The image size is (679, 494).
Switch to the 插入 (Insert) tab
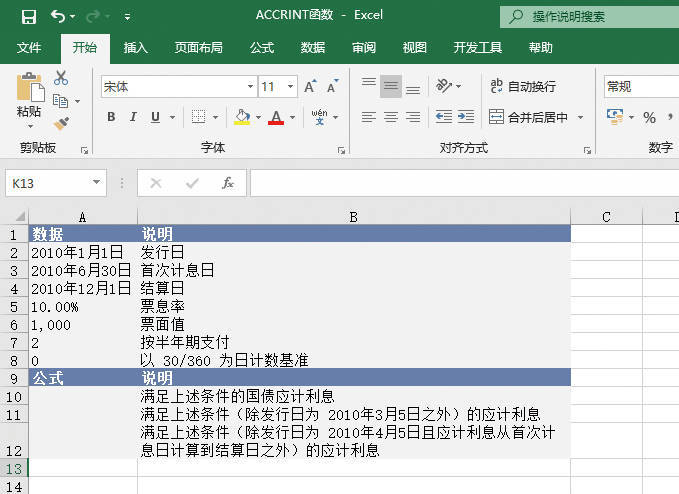pyautogui.click(x=136, y=48)
